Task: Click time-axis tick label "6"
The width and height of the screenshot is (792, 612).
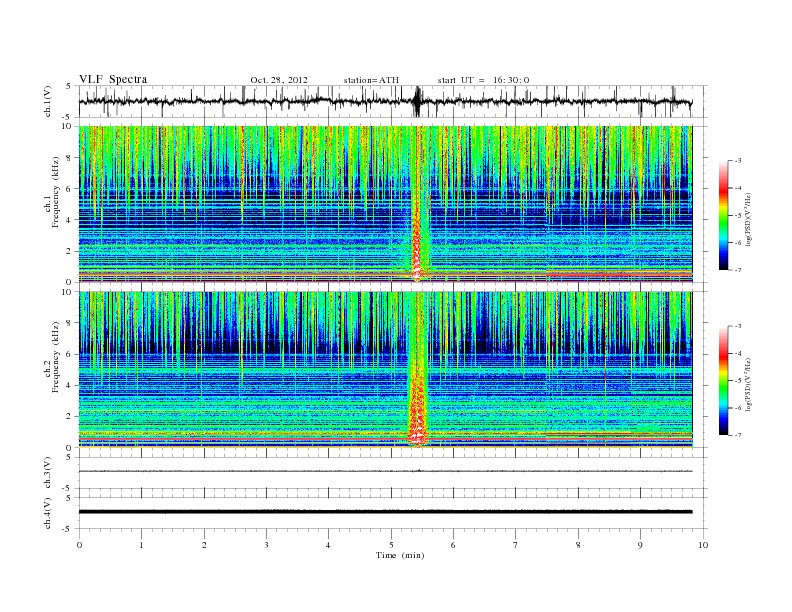Action: click(x=453, y=545)
